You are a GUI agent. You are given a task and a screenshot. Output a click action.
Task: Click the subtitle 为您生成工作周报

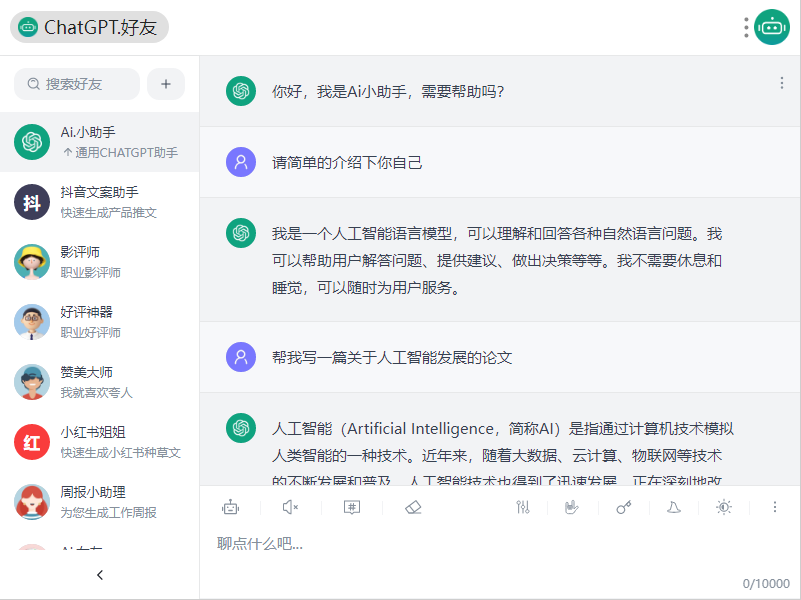[108, 513]
